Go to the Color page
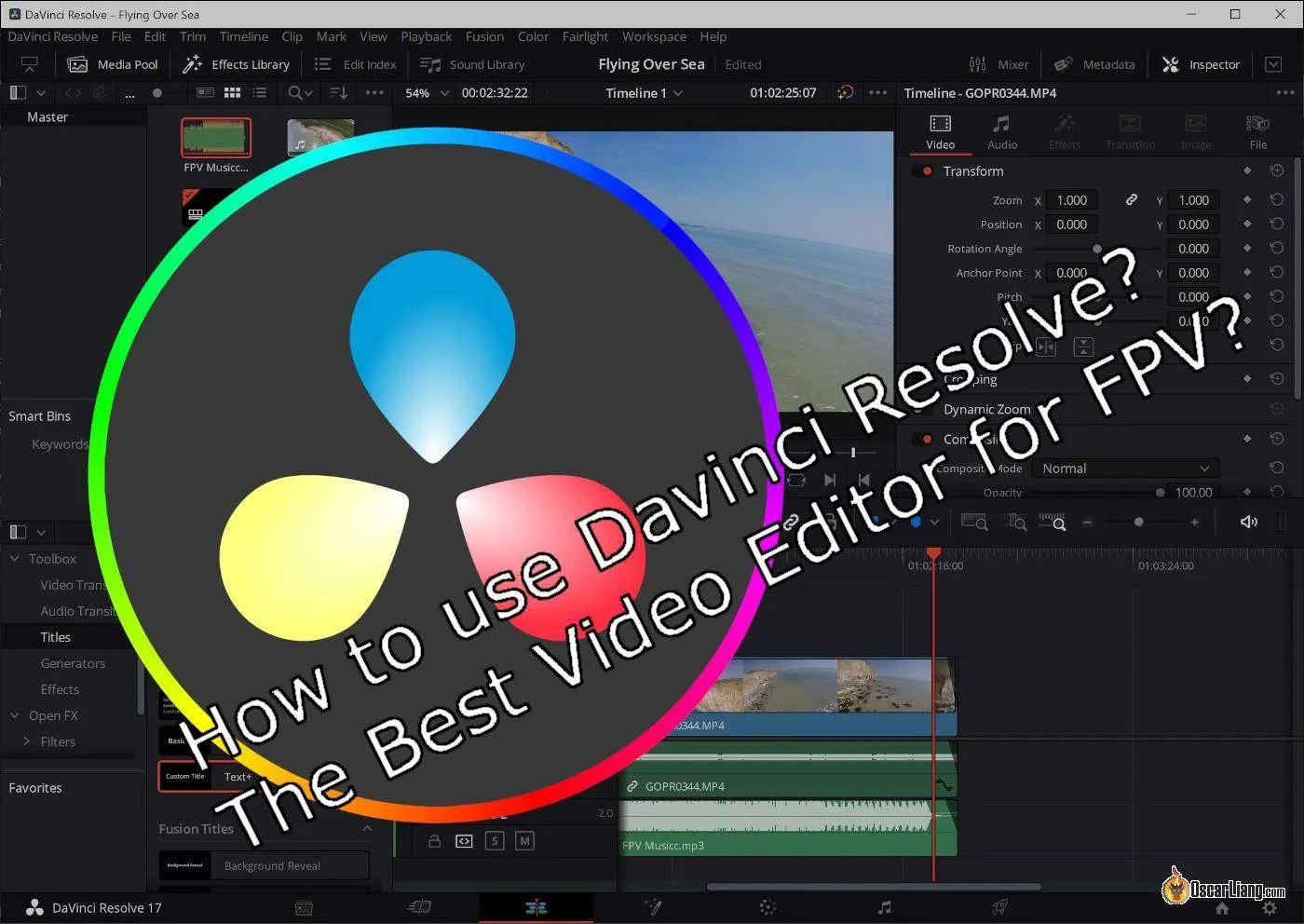 point(767,907)
